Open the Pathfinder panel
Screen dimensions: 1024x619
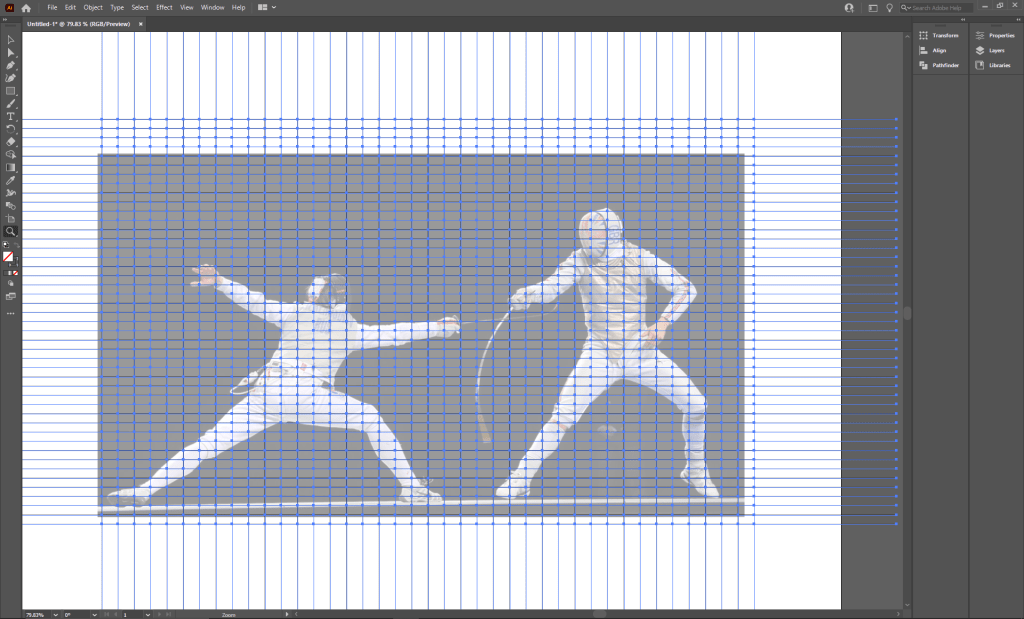click(939, 65)
